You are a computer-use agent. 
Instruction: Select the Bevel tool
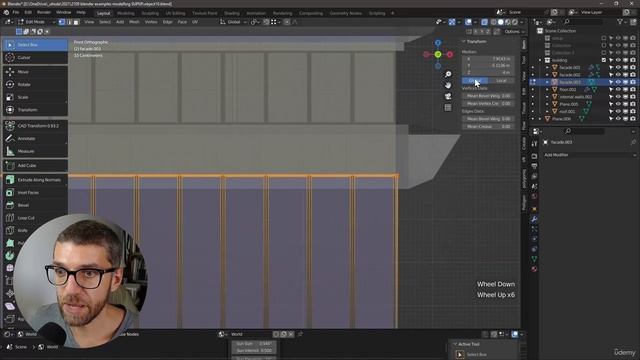tap(35, 205)
